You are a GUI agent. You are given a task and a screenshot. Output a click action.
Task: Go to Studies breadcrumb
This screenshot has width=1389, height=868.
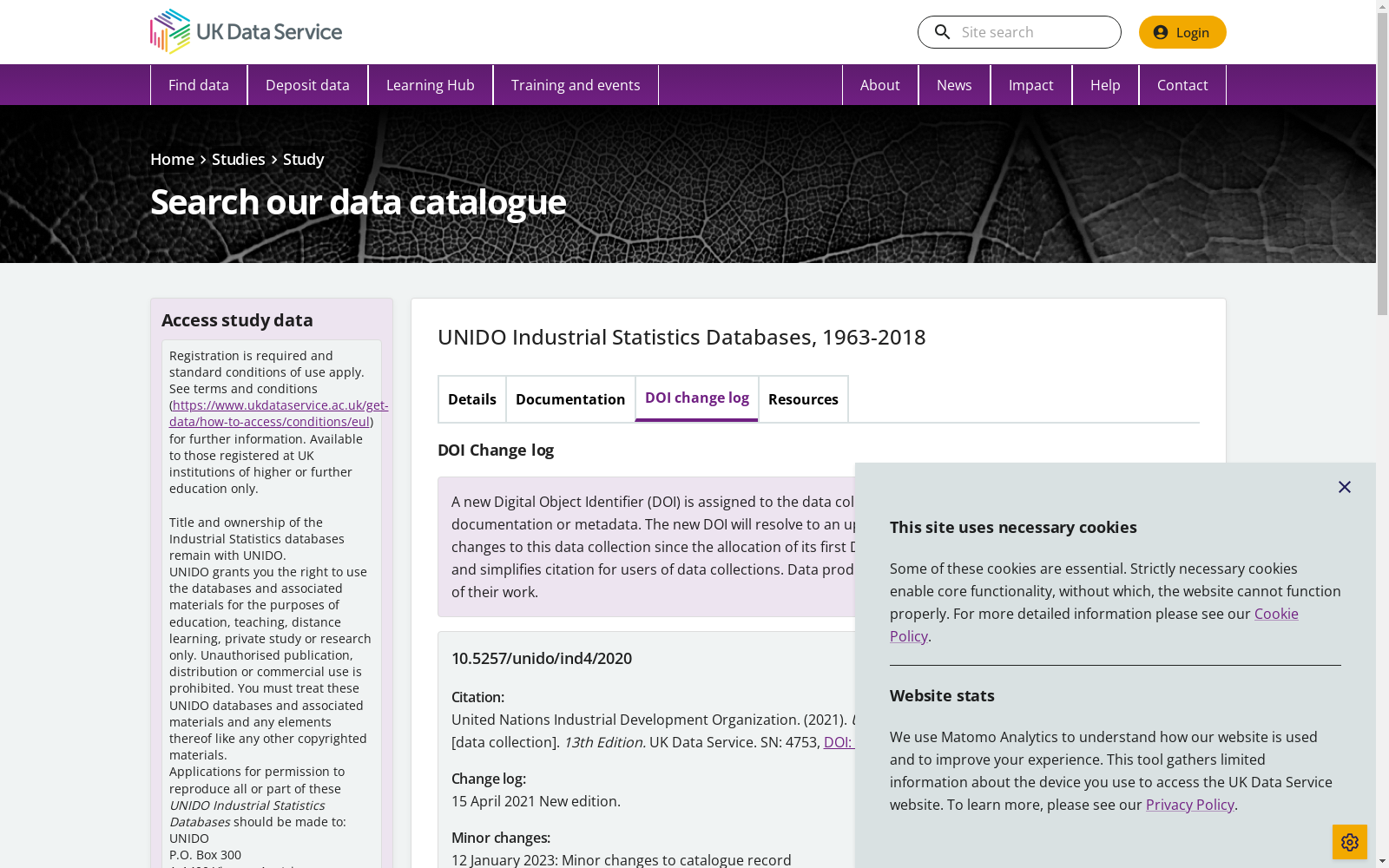239,160
